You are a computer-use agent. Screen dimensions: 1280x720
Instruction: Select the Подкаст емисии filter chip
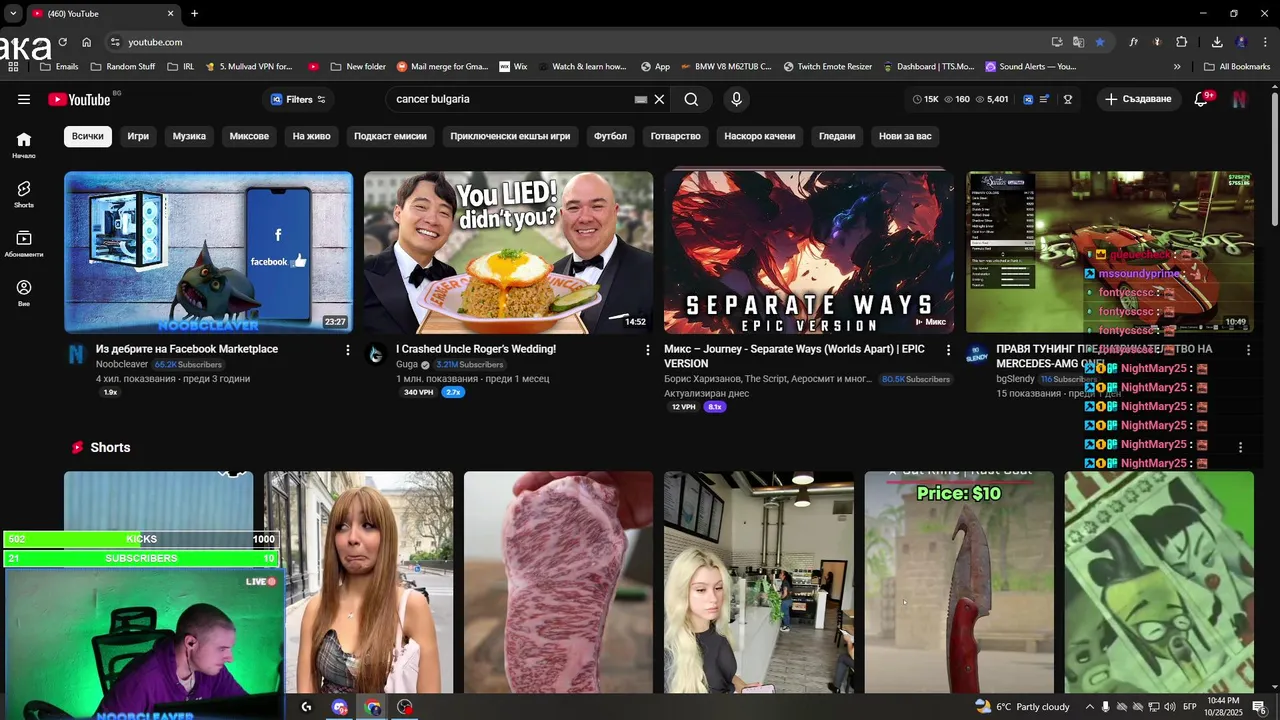pos(390,136)
